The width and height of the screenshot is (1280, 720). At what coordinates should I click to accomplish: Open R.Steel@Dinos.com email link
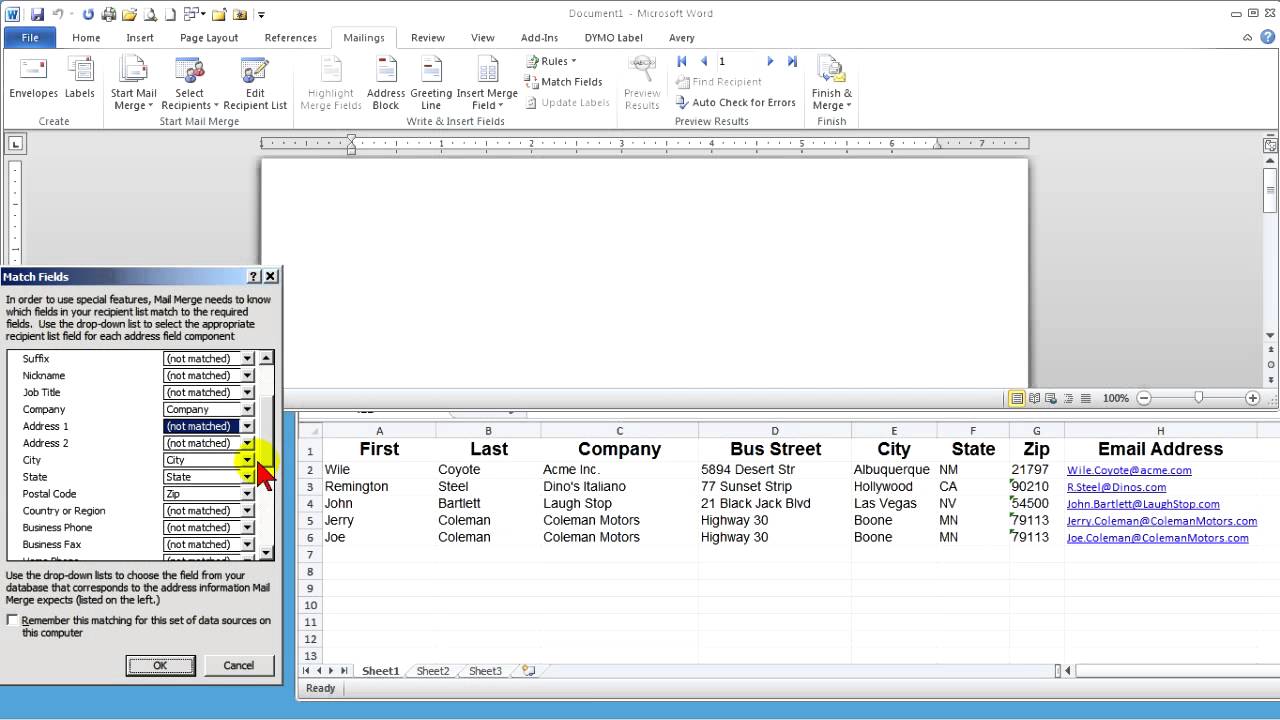pyautogui.click(x=1116, y=487)
